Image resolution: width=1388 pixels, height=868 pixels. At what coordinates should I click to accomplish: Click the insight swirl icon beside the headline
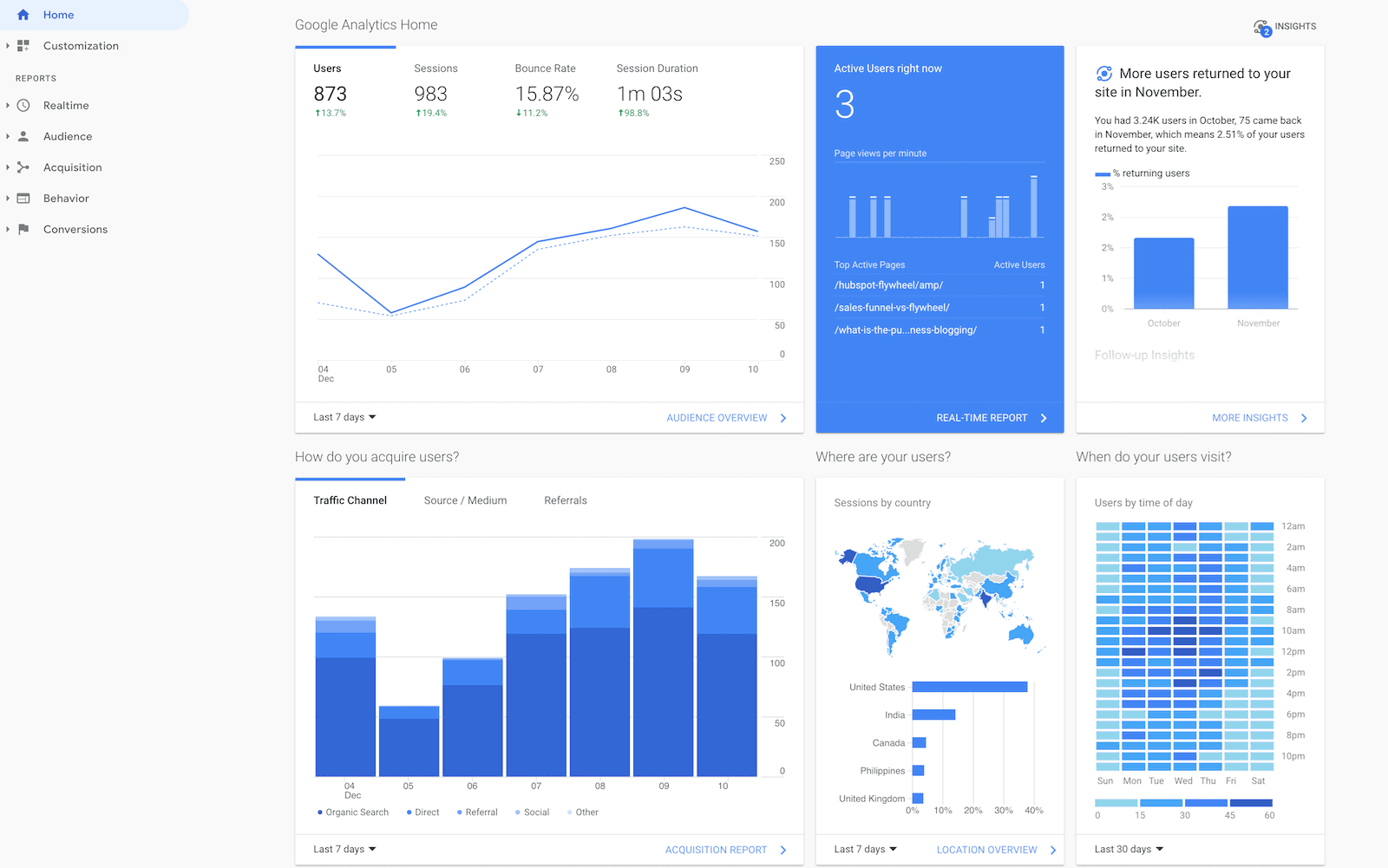click(x=1104, y=74)
